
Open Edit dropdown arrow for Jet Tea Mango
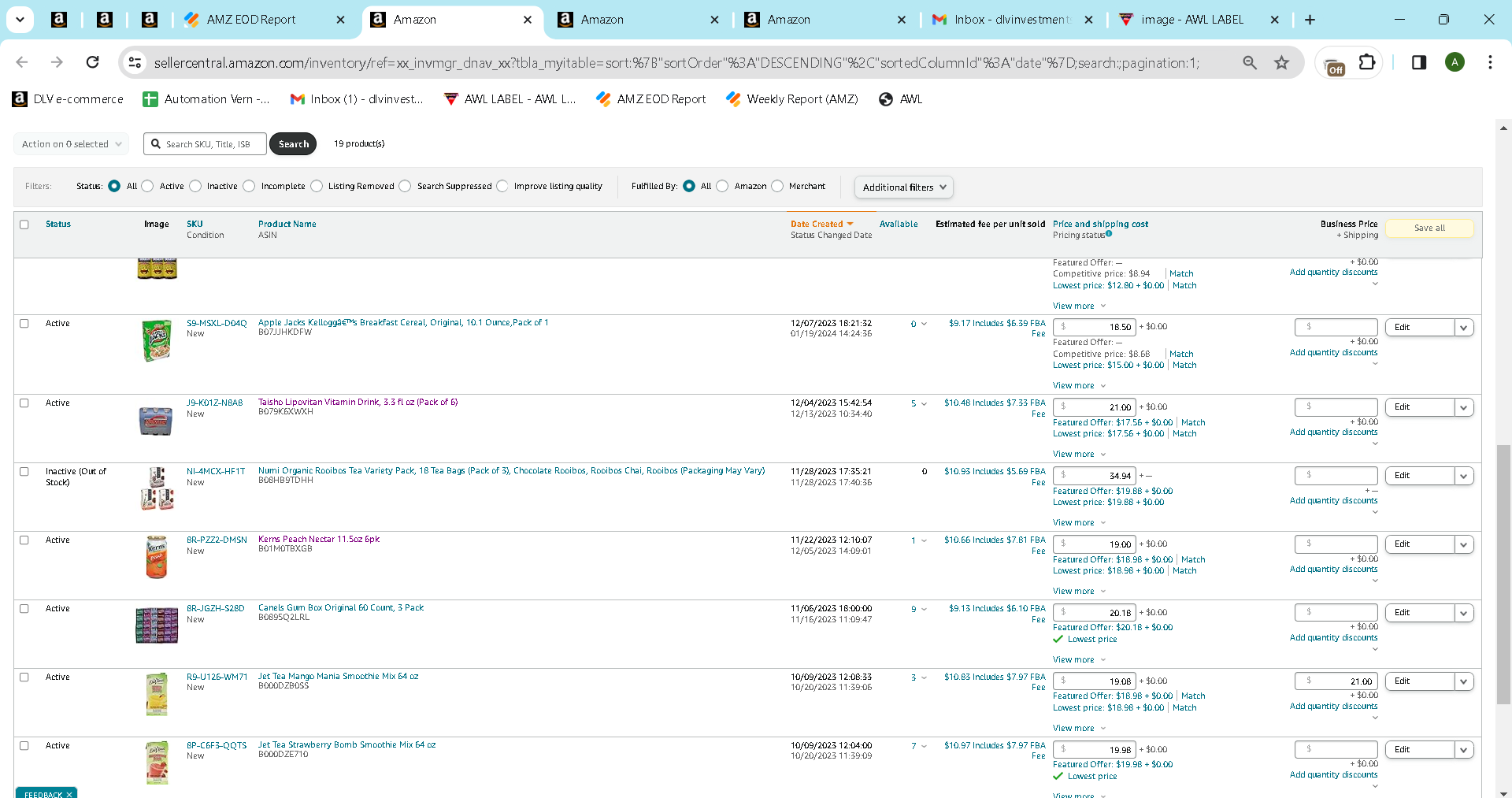coord(1464,681)
